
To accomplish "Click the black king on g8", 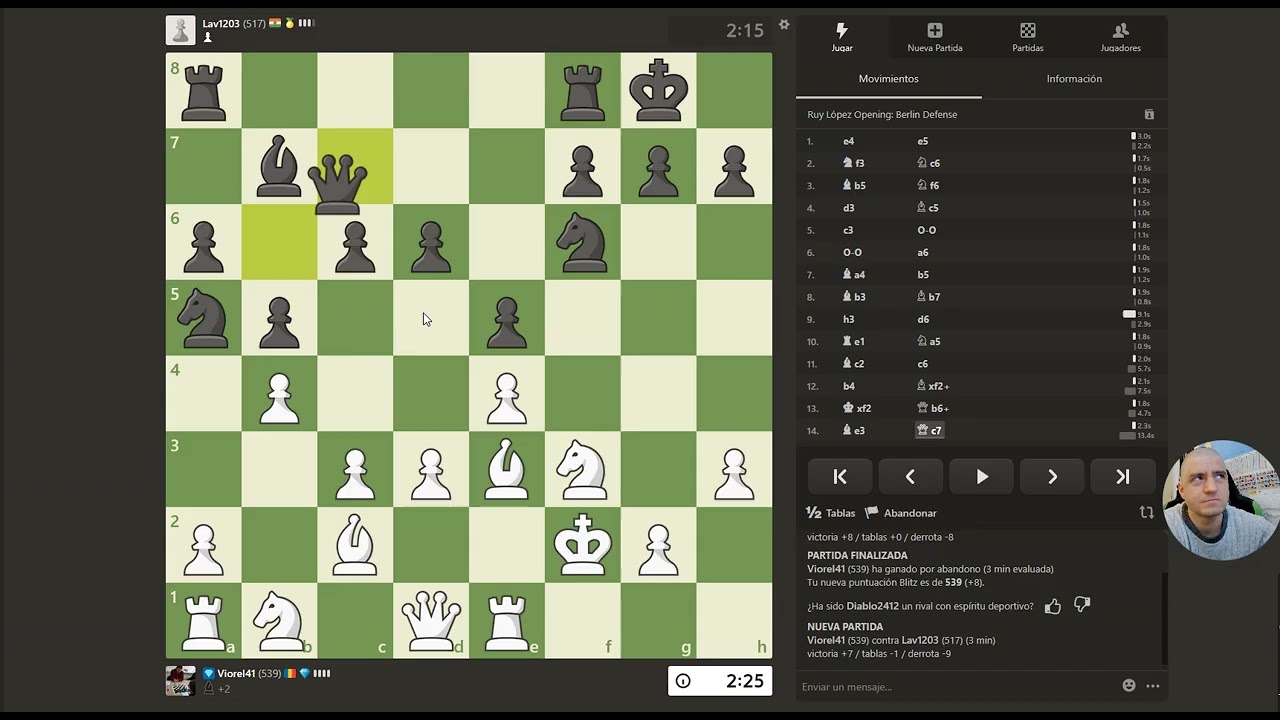I will click(x=659, y=90).
